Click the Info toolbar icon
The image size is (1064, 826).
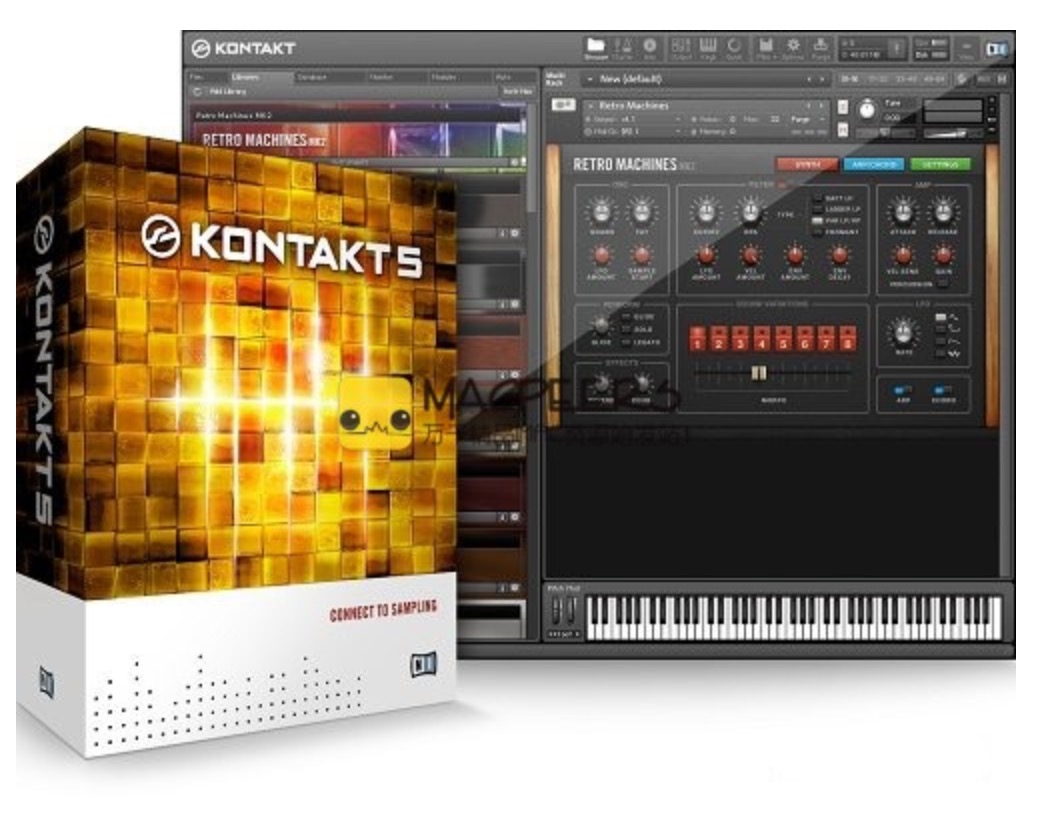649,48
